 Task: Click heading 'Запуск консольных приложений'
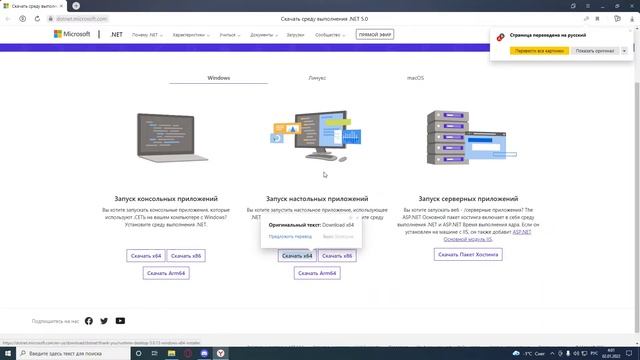coord(166,199)
